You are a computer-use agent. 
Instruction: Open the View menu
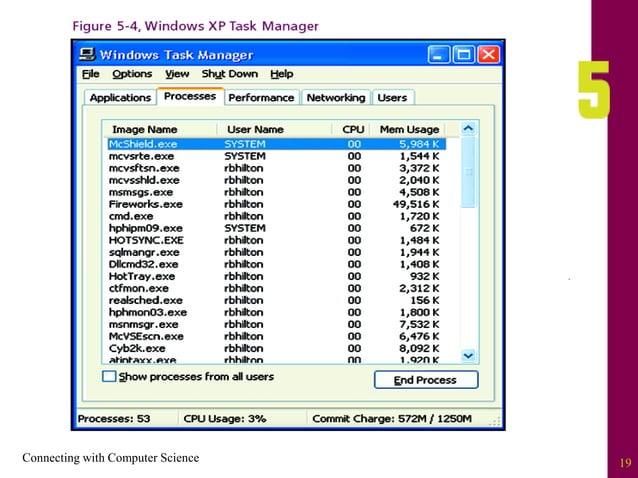pos(177,74)
